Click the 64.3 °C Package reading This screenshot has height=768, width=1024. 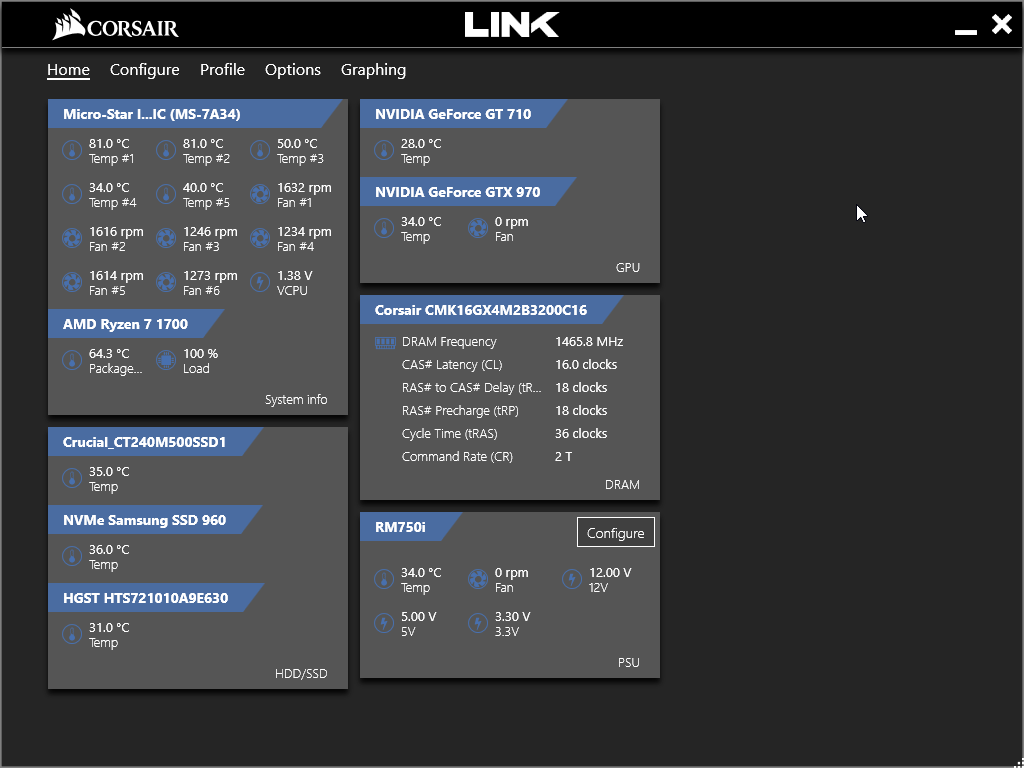109,354
